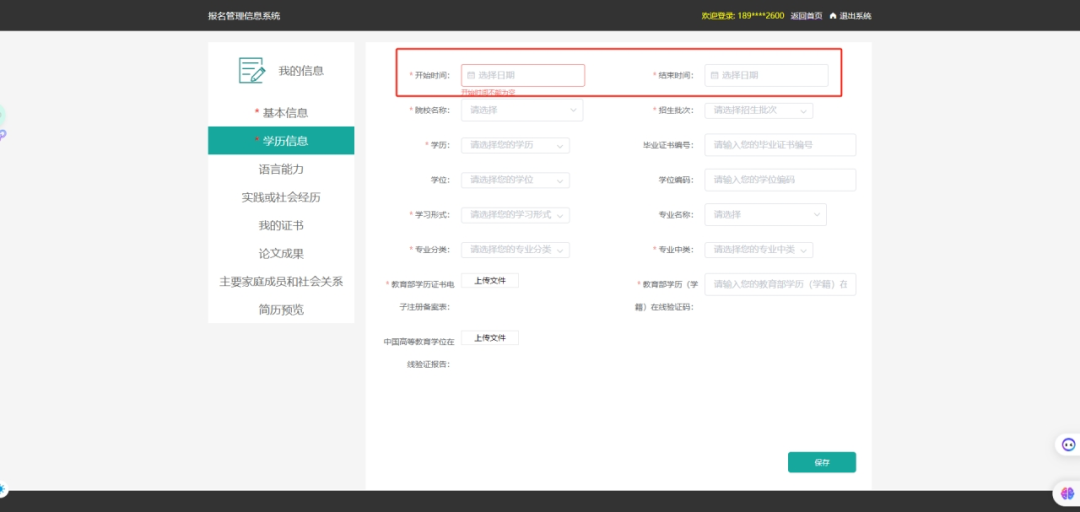Viewport: 1080px width, 512px height.
Task: Click calendar icon in 开始时间 field
Action: [x=471, y=75]
